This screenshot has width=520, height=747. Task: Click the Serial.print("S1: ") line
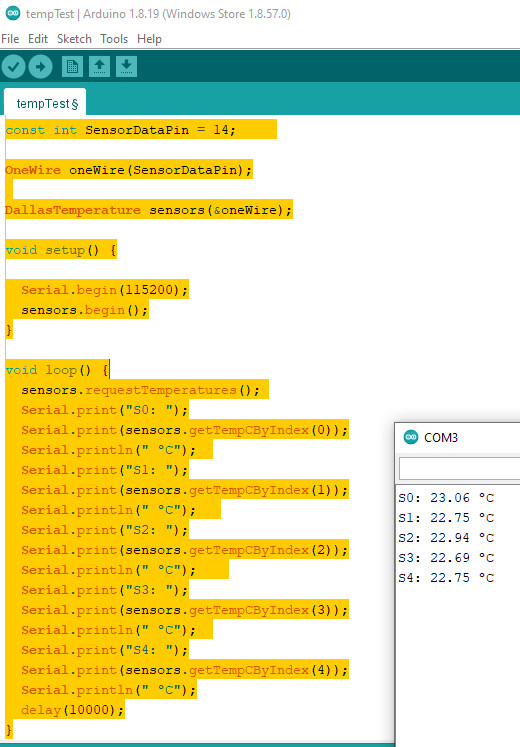coord(105,470)
